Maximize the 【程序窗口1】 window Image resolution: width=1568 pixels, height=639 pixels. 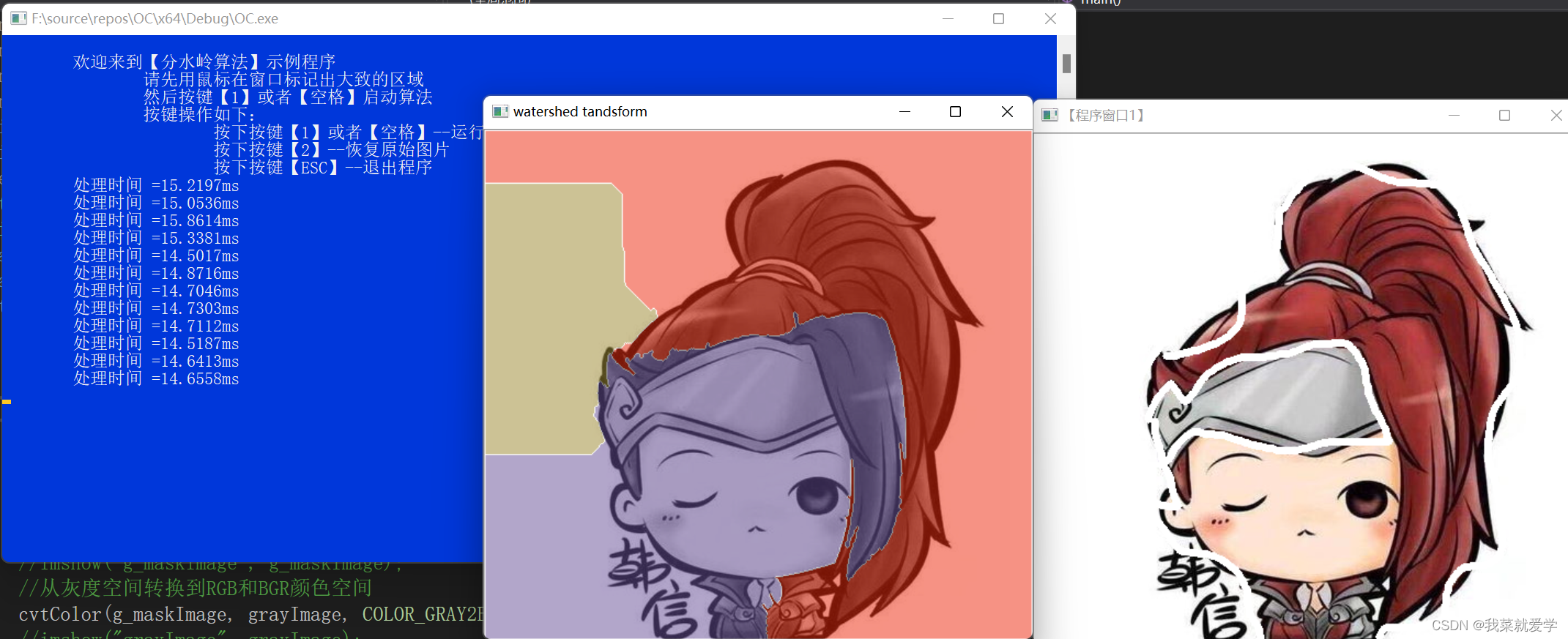1504,115
